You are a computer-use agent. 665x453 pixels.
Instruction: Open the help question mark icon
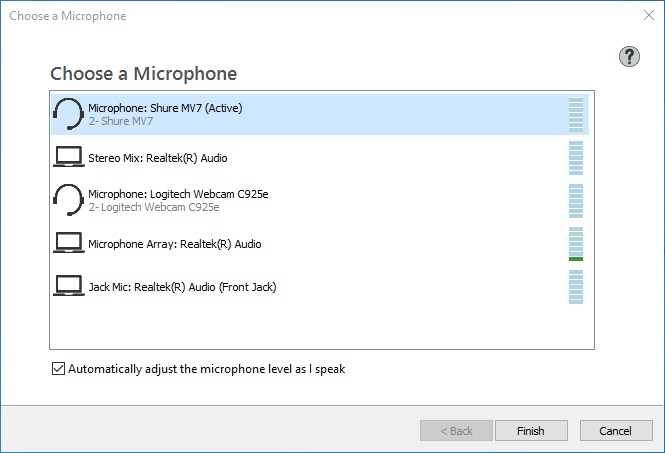629,56
